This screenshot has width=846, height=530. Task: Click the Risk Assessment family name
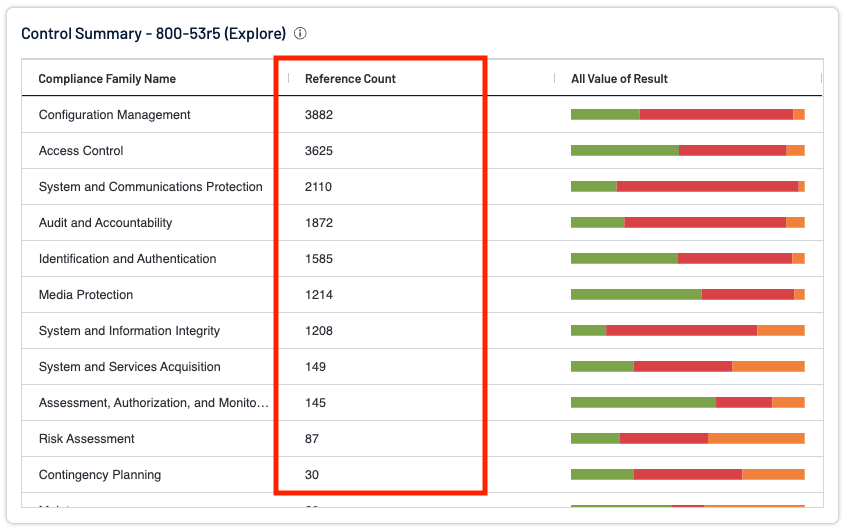pyautogui.click(x=86, y=439)
